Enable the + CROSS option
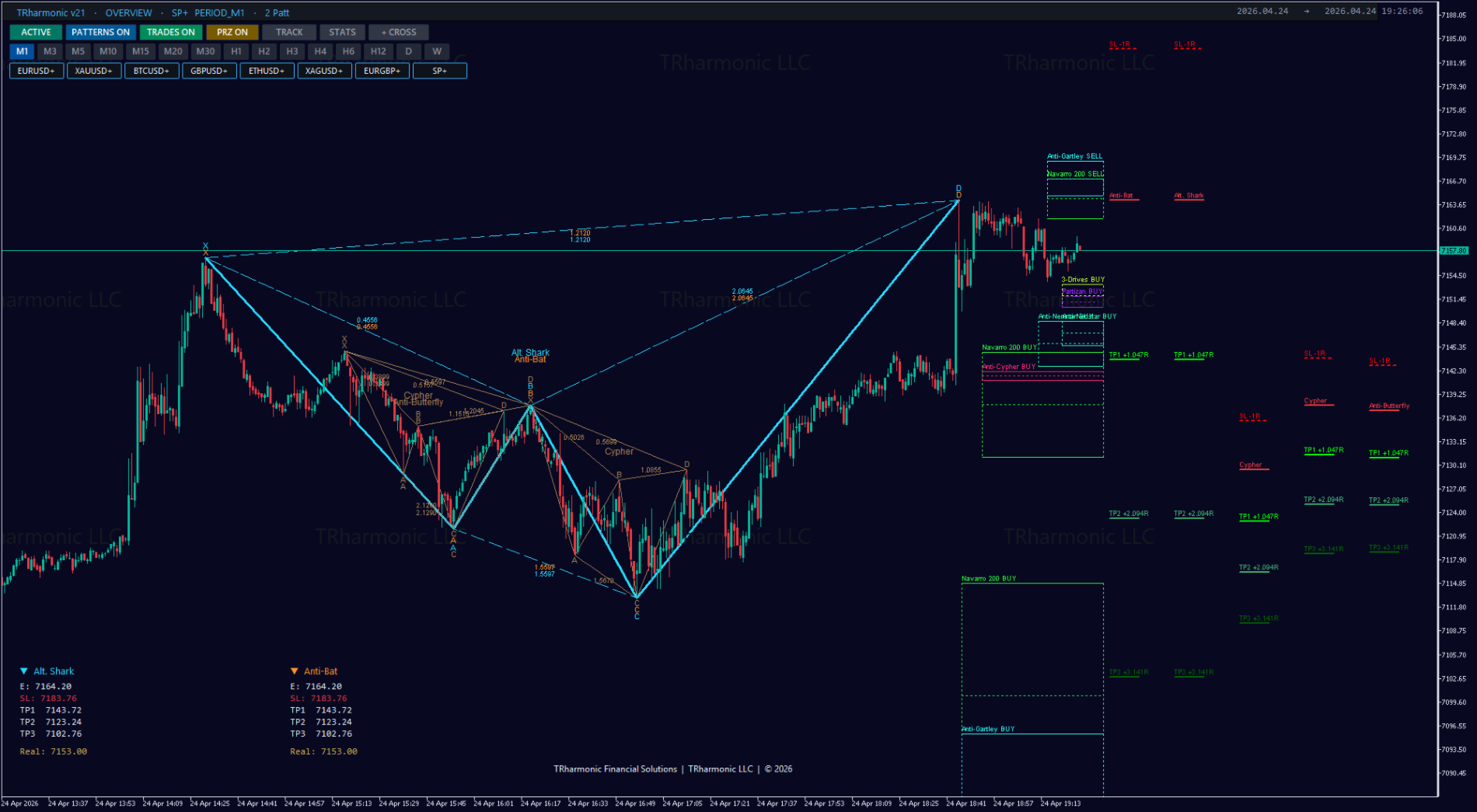This screenshot has width=1477, height=812. 399,32
